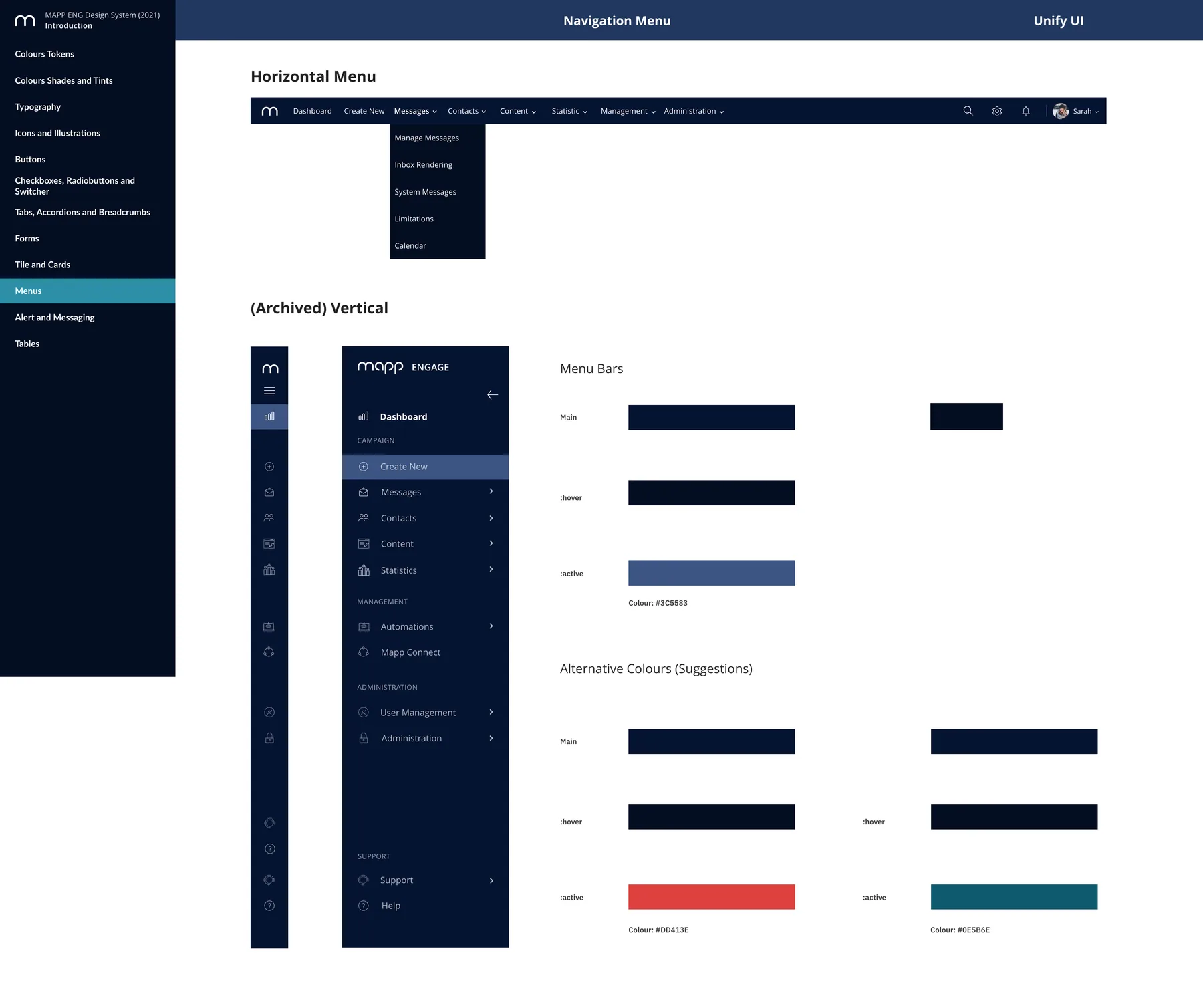Click Dashboard in horizontal menu
Viewport: 1203px width, 1008px height.
[x=312, y=111]
